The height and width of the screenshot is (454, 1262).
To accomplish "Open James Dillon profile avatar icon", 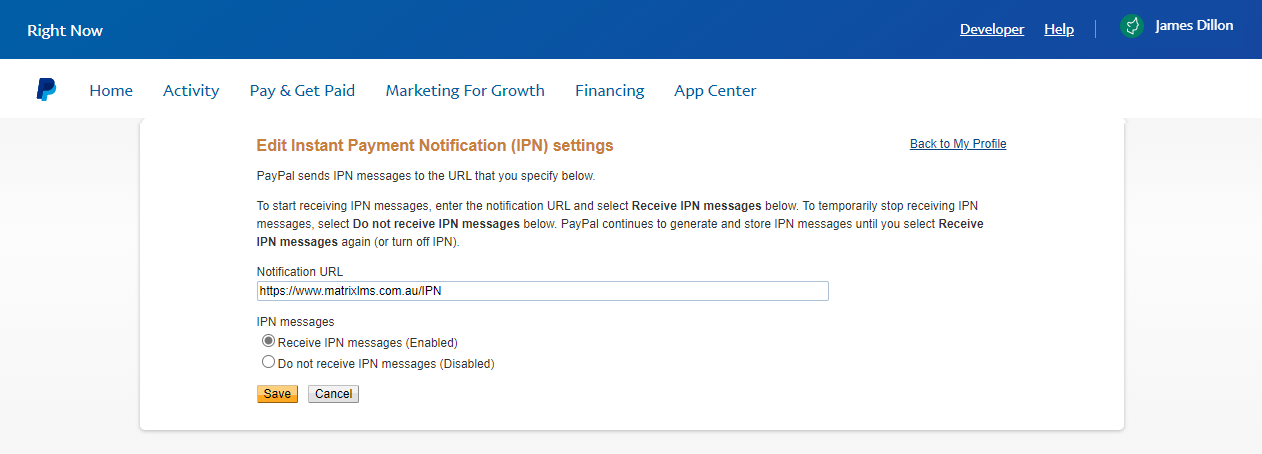I will click(1131, 27).
